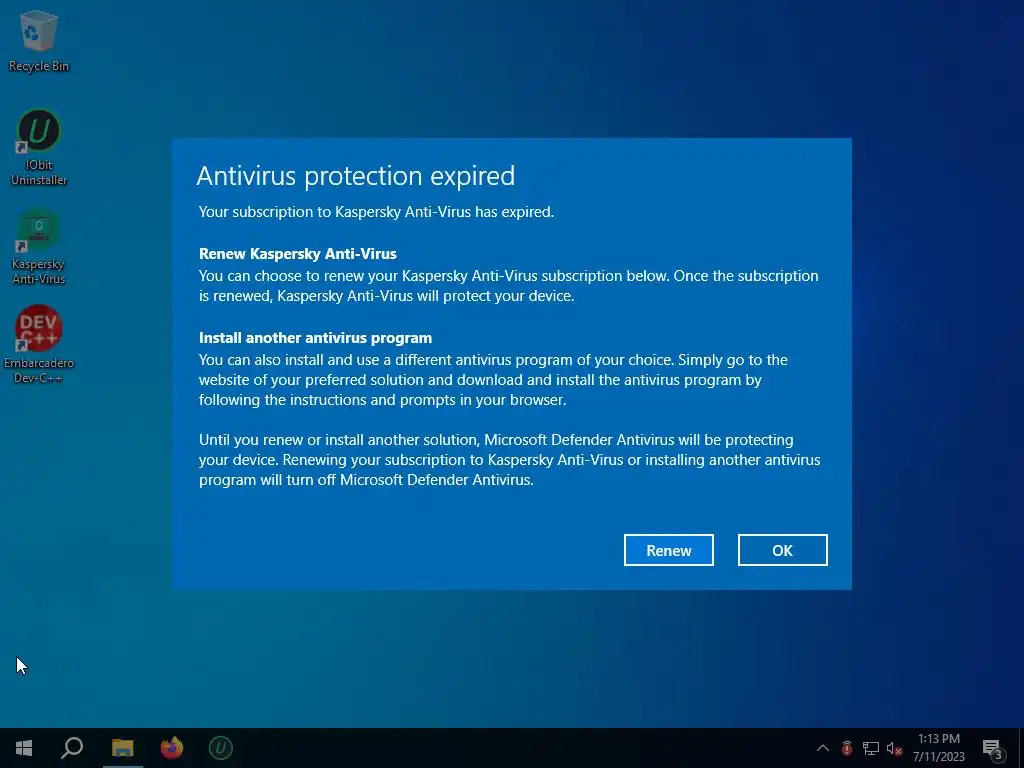Click the Kaspersky tray icon

pyautogui.click(x=846, y=748)
